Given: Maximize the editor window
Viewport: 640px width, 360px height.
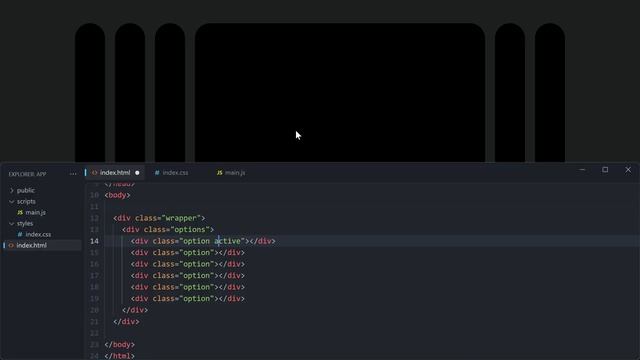Looking at the screenshot, I should (605, 169).
